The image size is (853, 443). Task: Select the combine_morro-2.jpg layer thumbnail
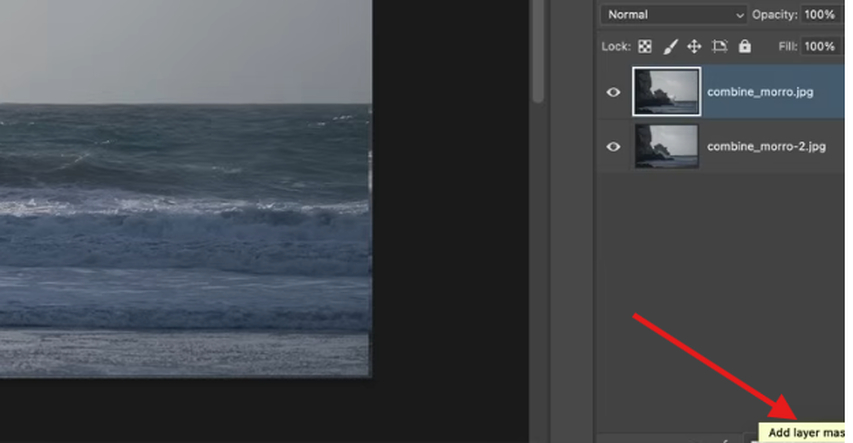[x=666, y=146]
